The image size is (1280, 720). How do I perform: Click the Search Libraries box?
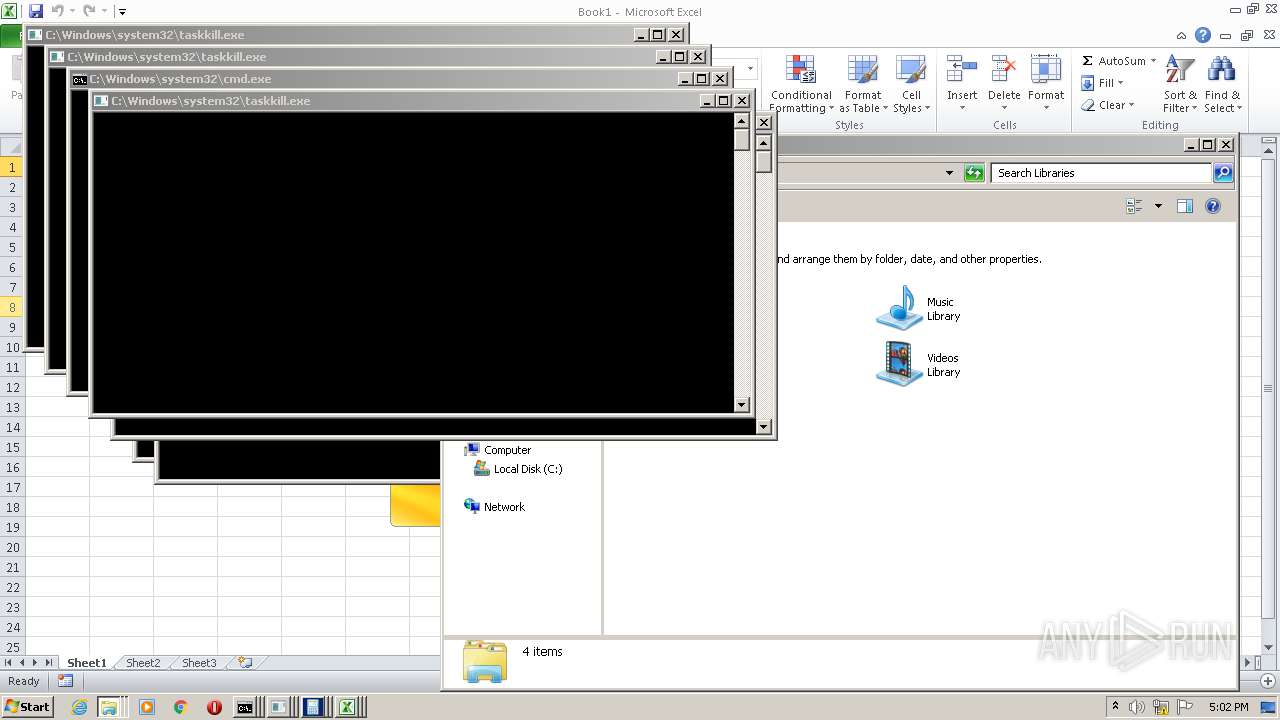(1101, 173)
